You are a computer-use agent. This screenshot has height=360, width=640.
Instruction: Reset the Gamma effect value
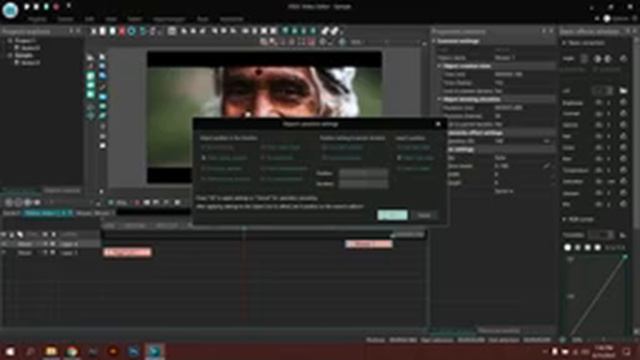[623, 125]
